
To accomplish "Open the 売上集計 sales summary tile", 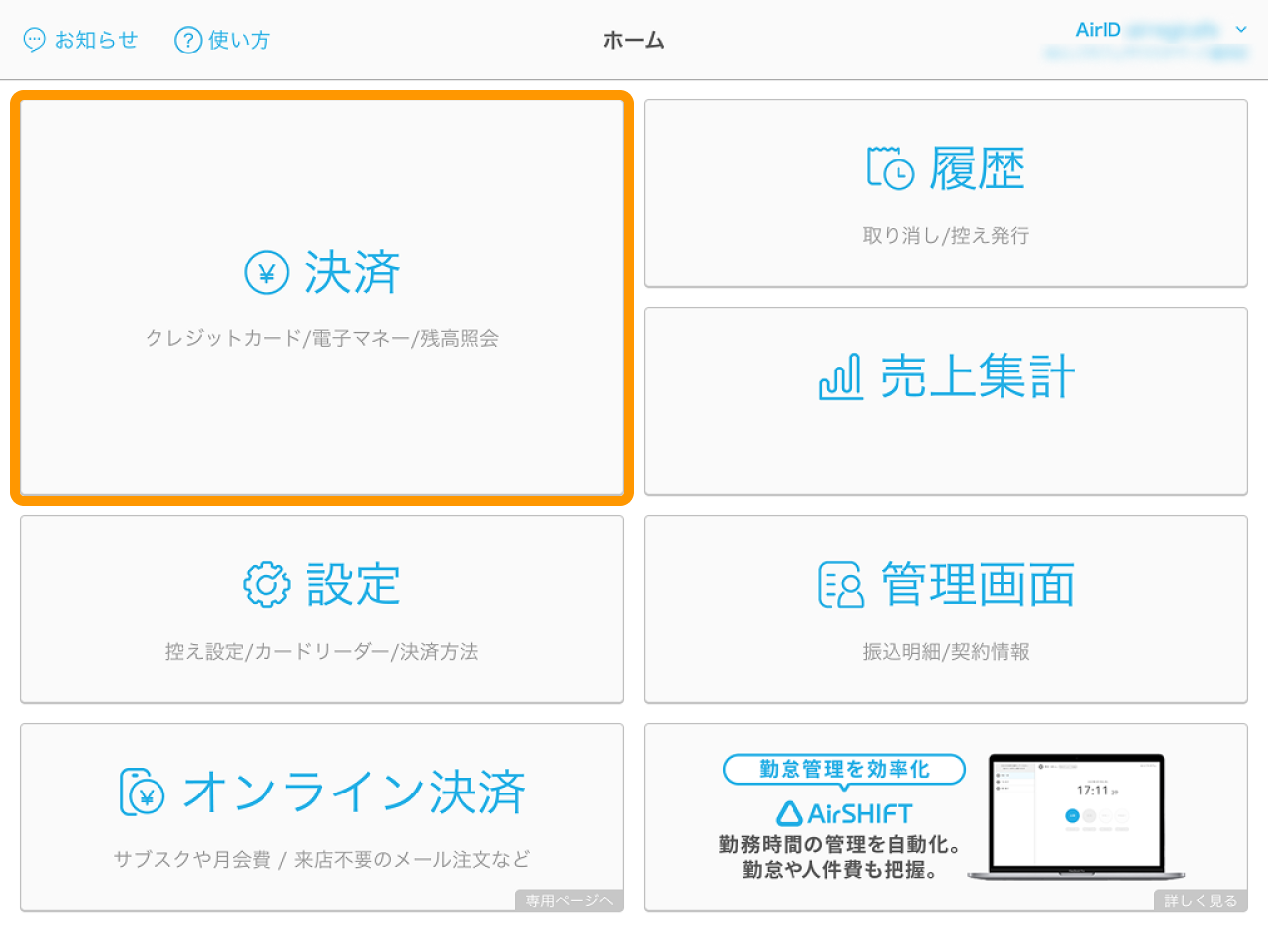I will coord(946,401).
